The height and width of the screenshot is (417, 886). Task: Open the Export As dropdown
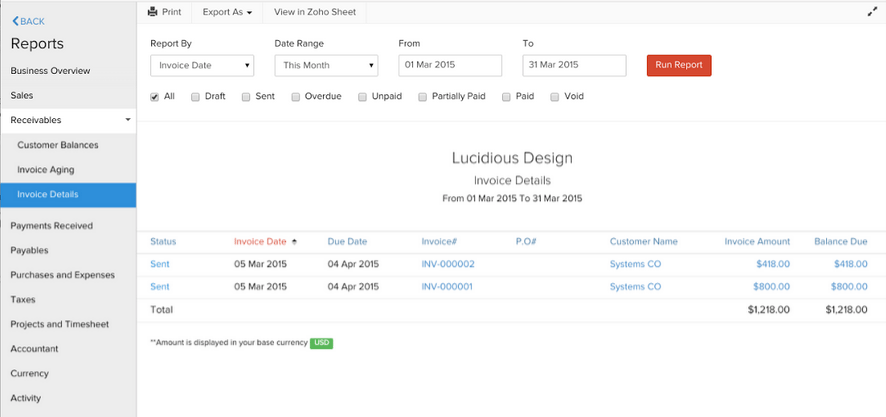pyautogui.click(x=227, y=12)
